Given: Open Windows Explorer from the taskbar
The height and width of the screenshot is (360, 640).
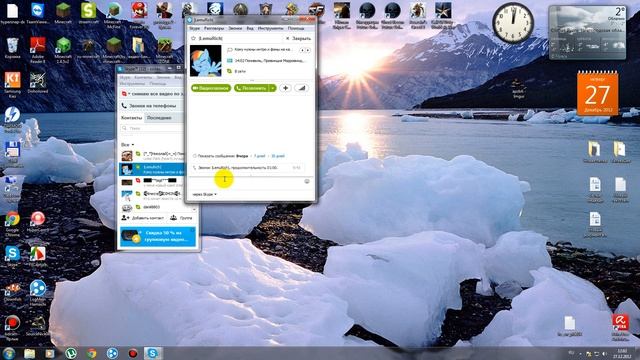Looking at the screenshot, I should coord(29,353).
